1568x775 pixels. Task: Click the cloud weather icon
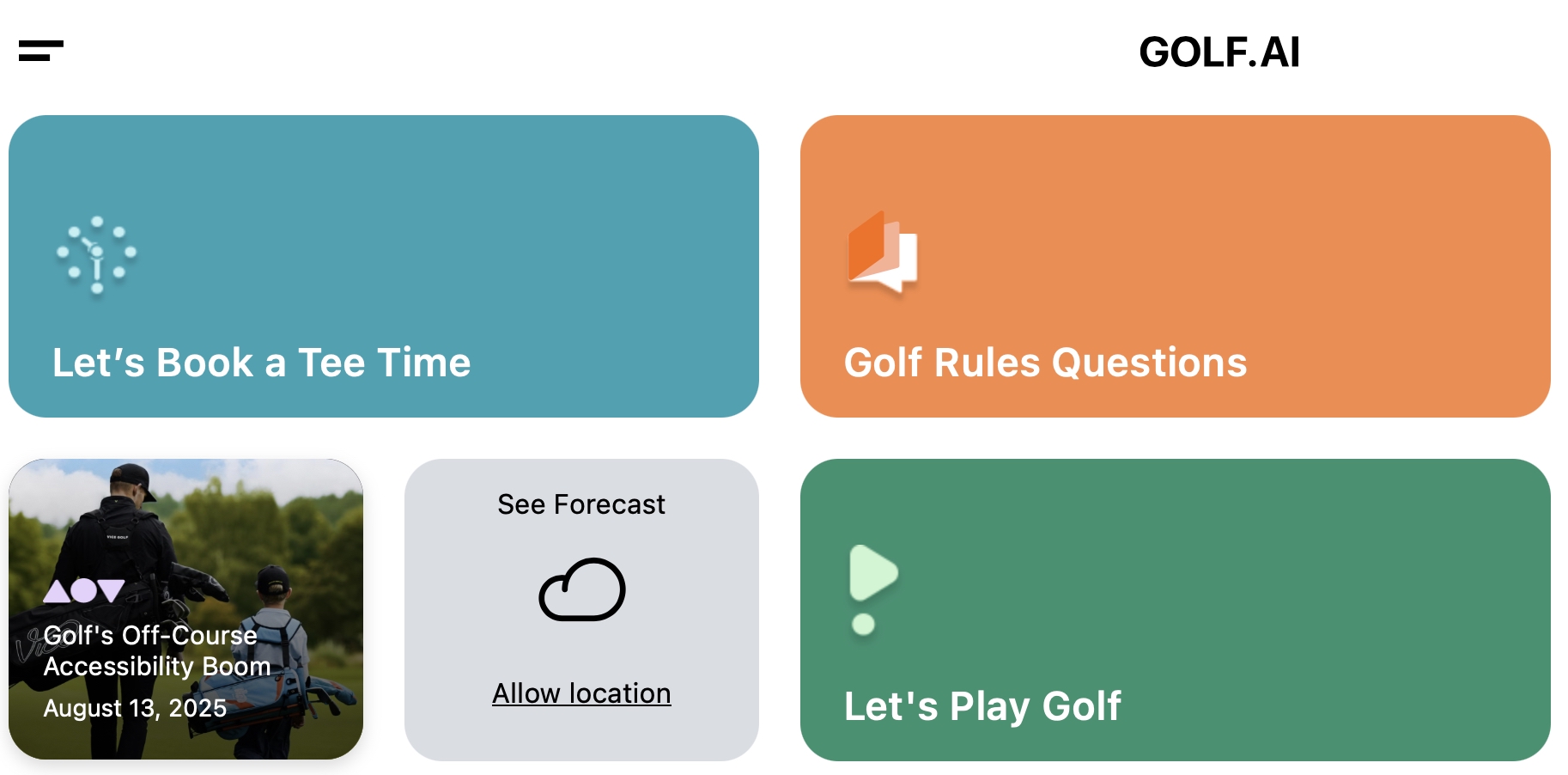coord(581,589)
